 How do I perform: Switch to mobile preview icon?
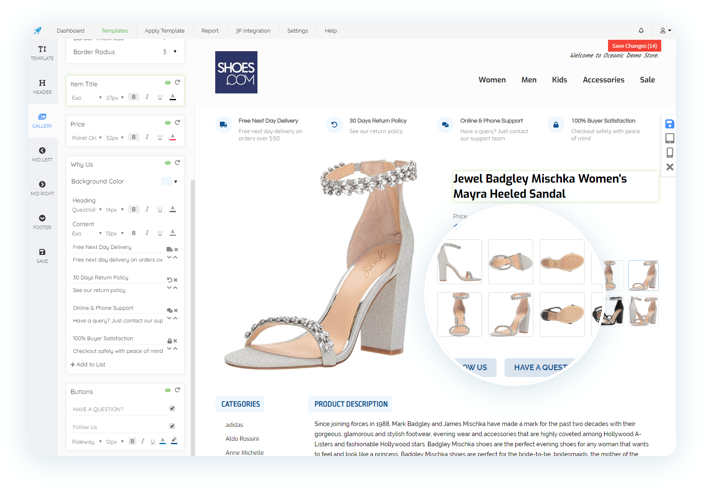669,153
